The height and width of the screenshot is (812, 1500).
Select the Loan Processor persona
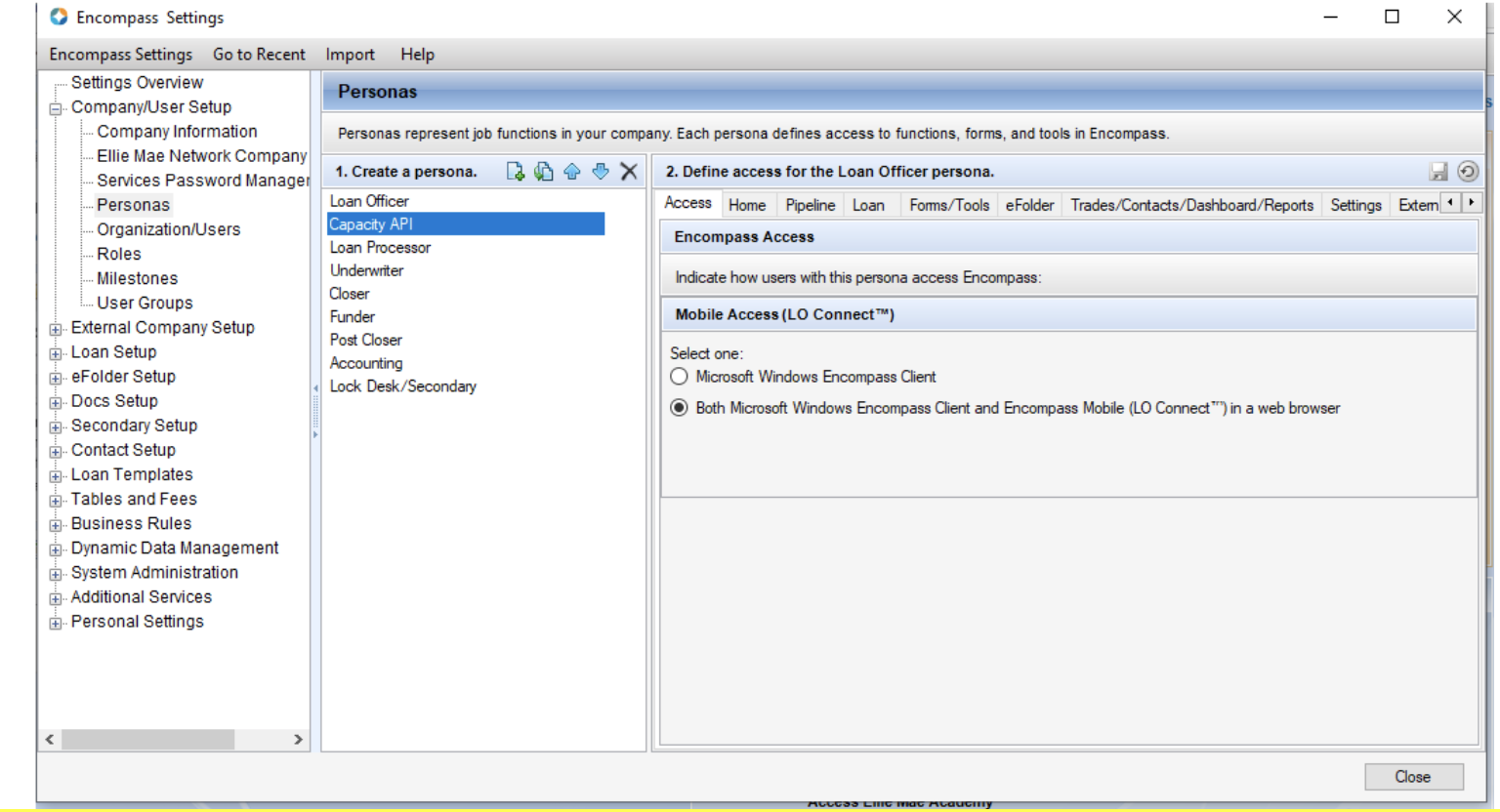coord(380,248)
